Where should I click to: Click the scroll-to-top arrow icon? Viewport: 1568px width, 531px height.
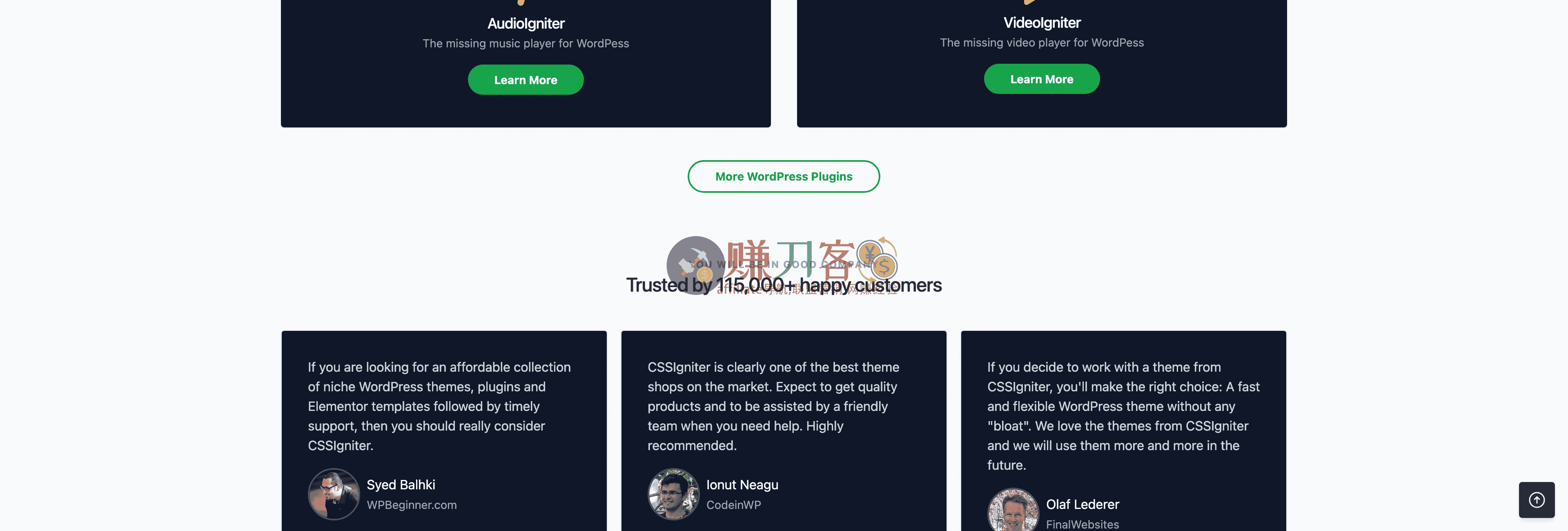(1536, 500)
